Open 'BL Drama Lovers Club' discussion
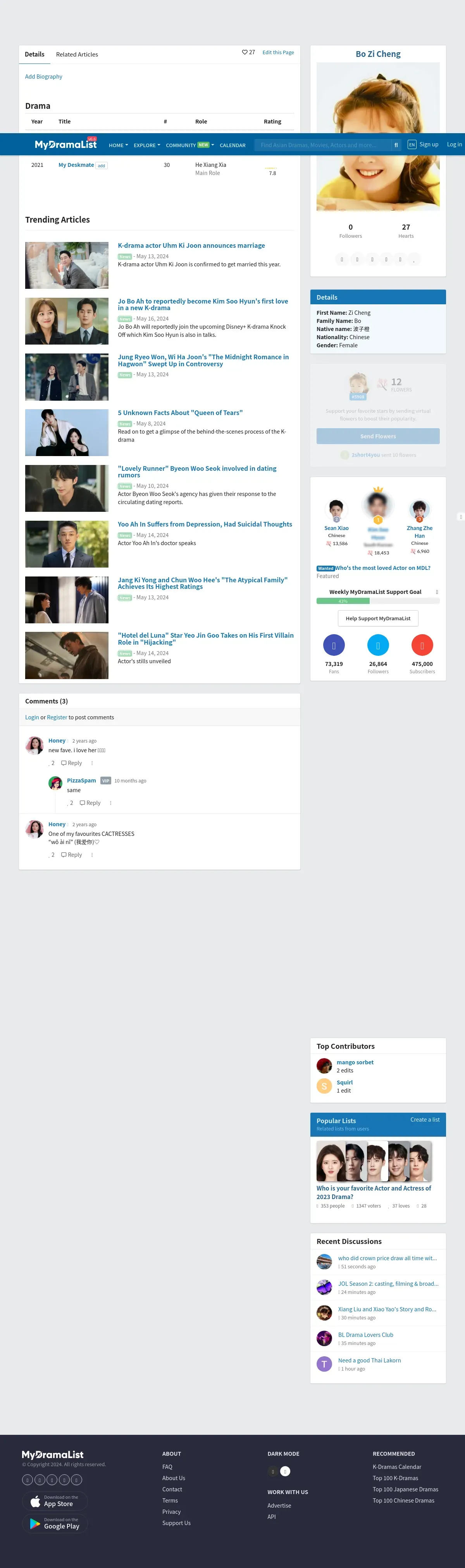This screenshot has height=1568, width=465. (x=366, y=1335)
